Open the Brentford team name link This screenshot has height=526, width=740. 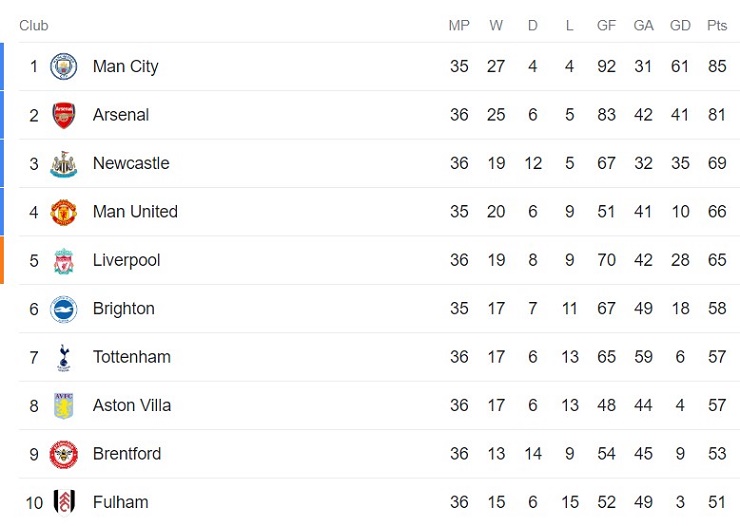(x=126, y=454)
